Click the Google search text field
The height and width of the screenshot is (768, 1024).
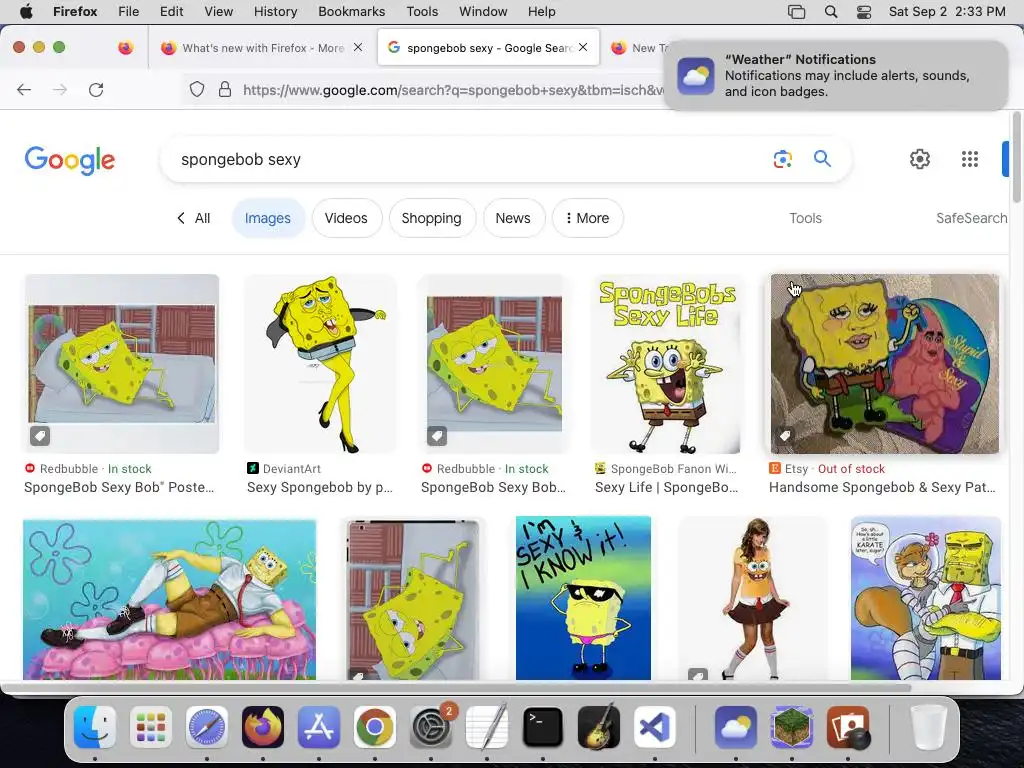click(x=470, y=159)
